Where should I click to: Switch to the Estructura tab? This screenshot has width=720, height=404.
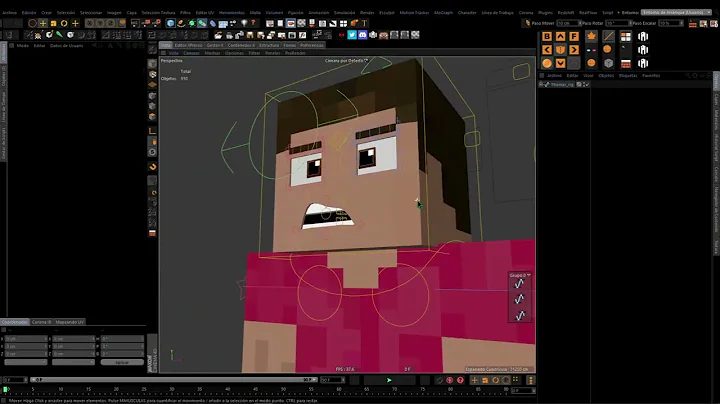click(x=269, y=45)
